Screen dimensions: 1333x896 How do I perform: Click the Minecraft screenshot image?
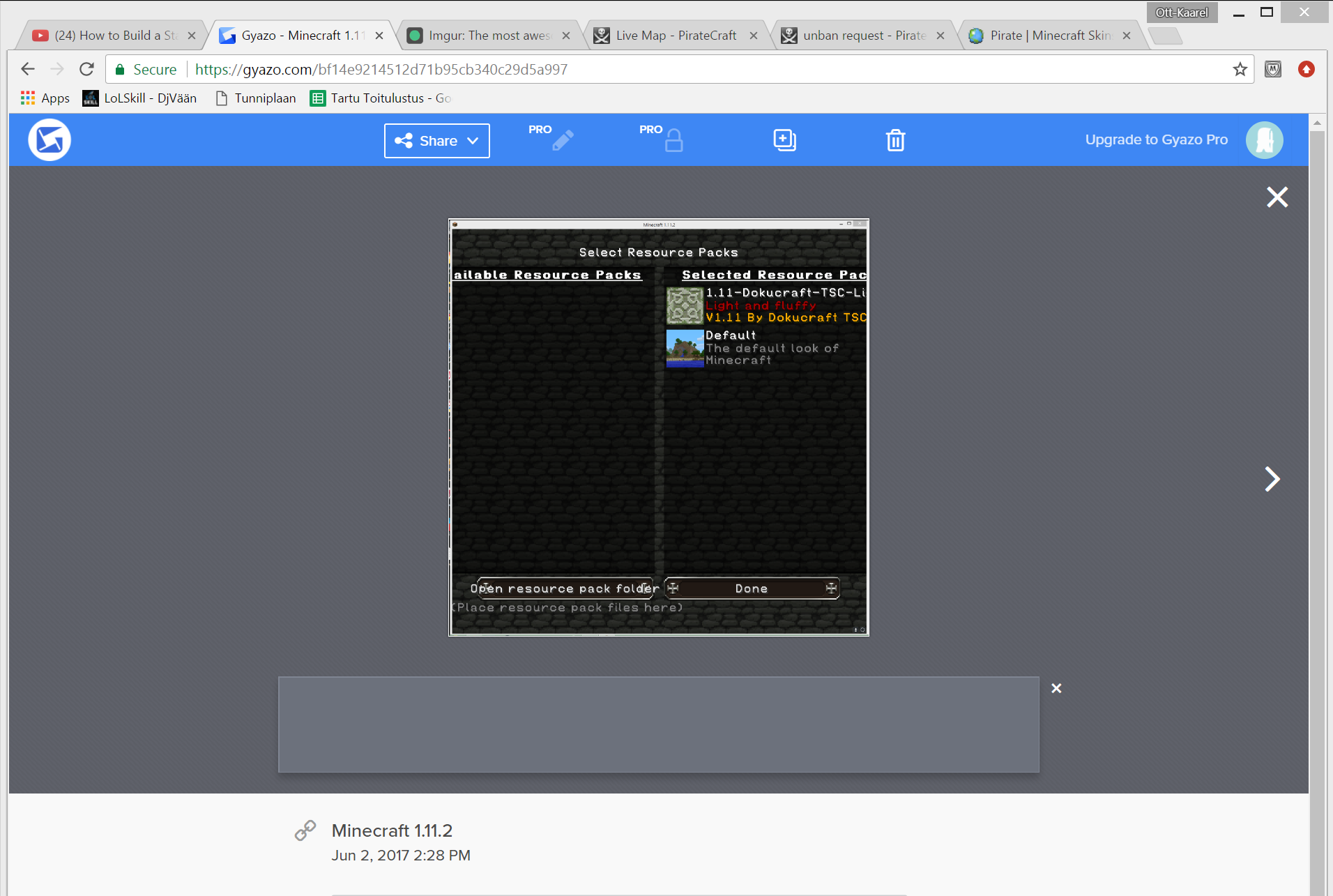[x=659, y=427]
